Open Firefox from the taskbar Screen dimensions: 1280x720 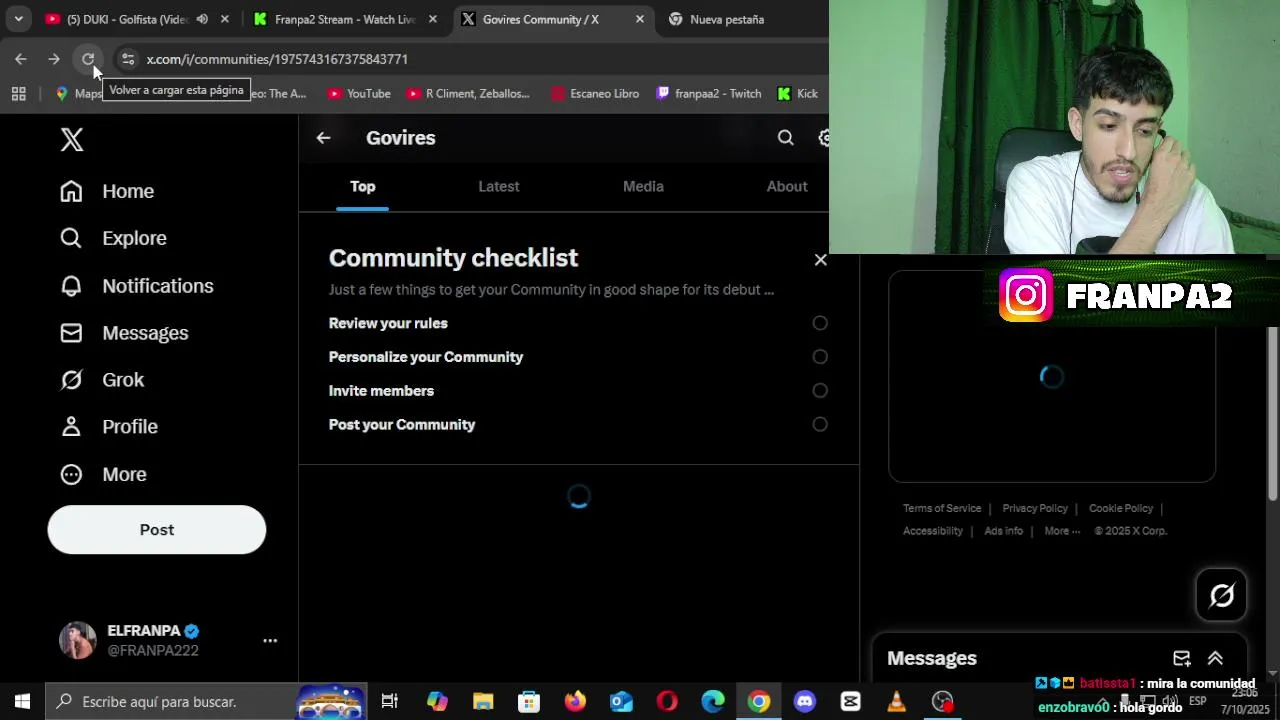pyautogui.click(x=575, y=701)
